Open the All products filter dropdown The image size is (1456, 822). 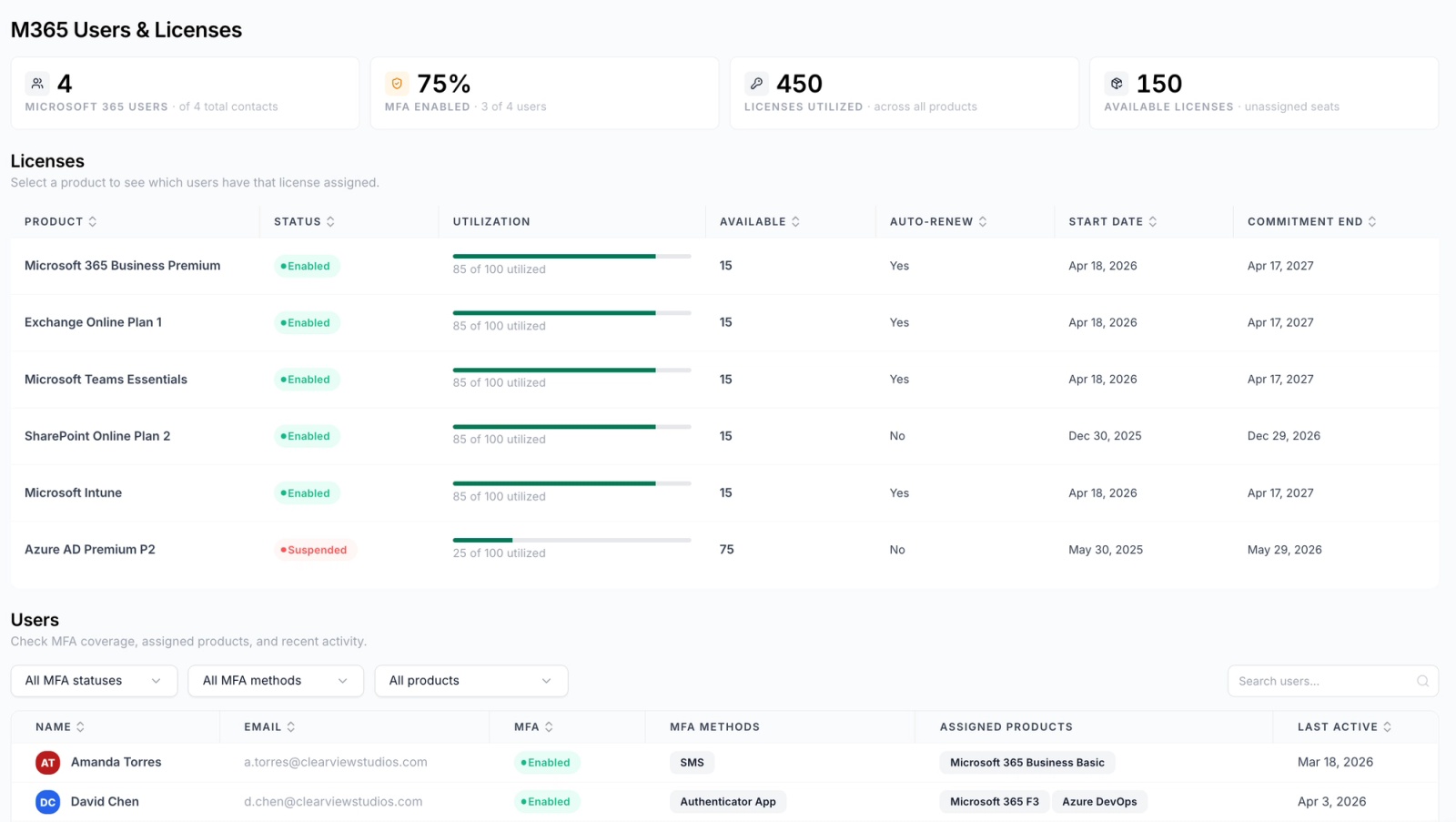tap(471, 681)
